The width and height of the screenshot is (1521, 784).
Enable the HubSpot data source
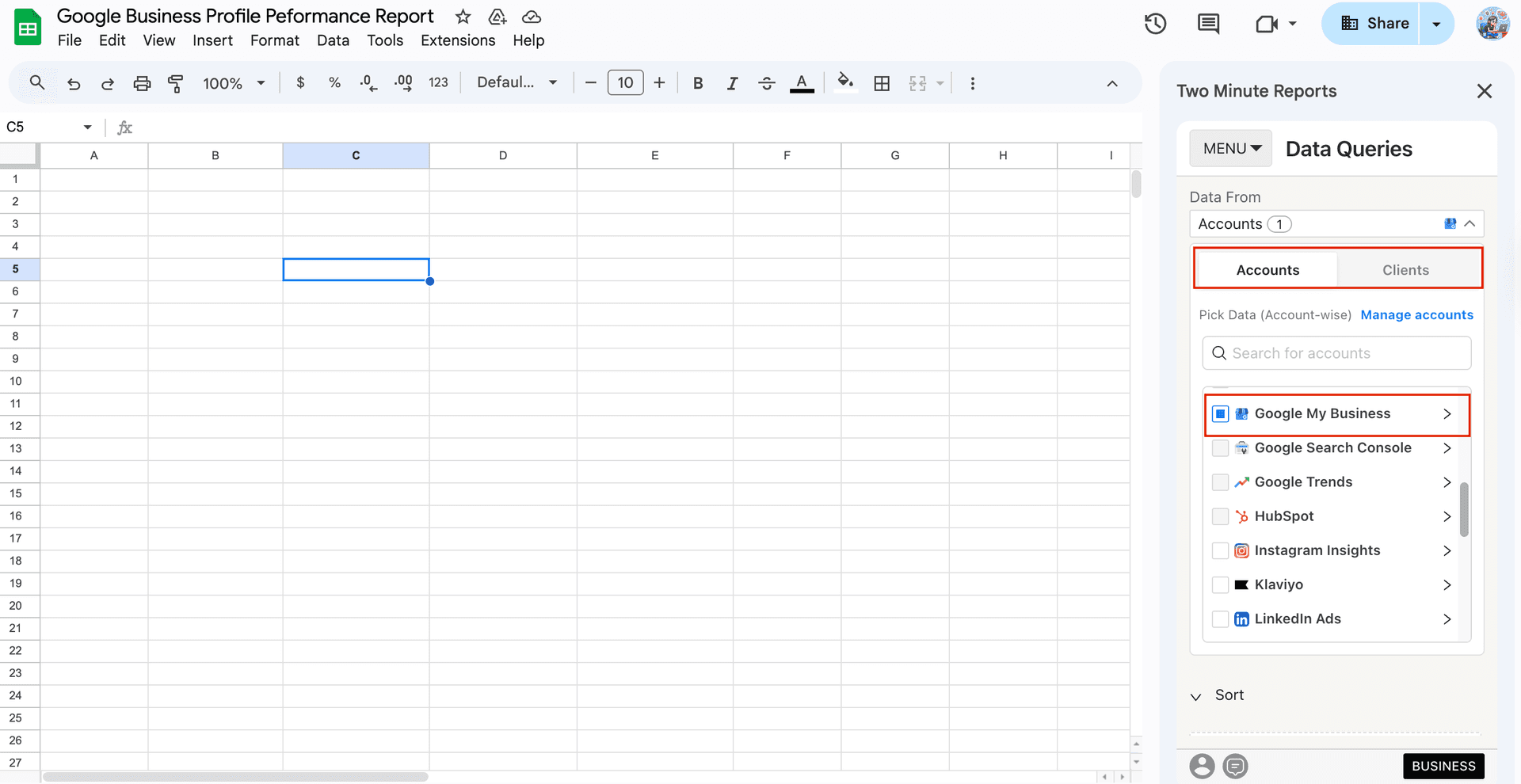tap(1220, 516)
